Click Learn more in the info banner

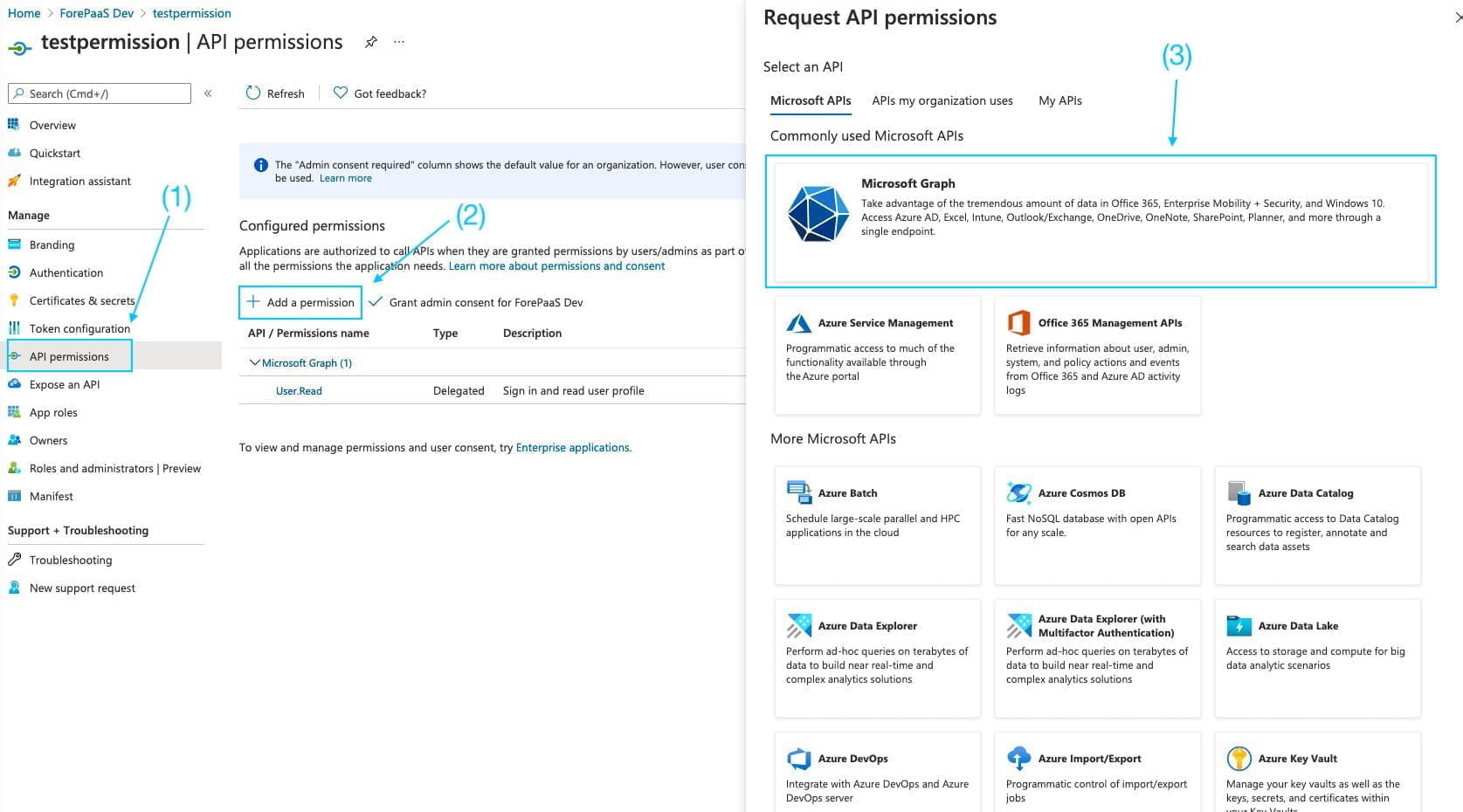point(345,178)
